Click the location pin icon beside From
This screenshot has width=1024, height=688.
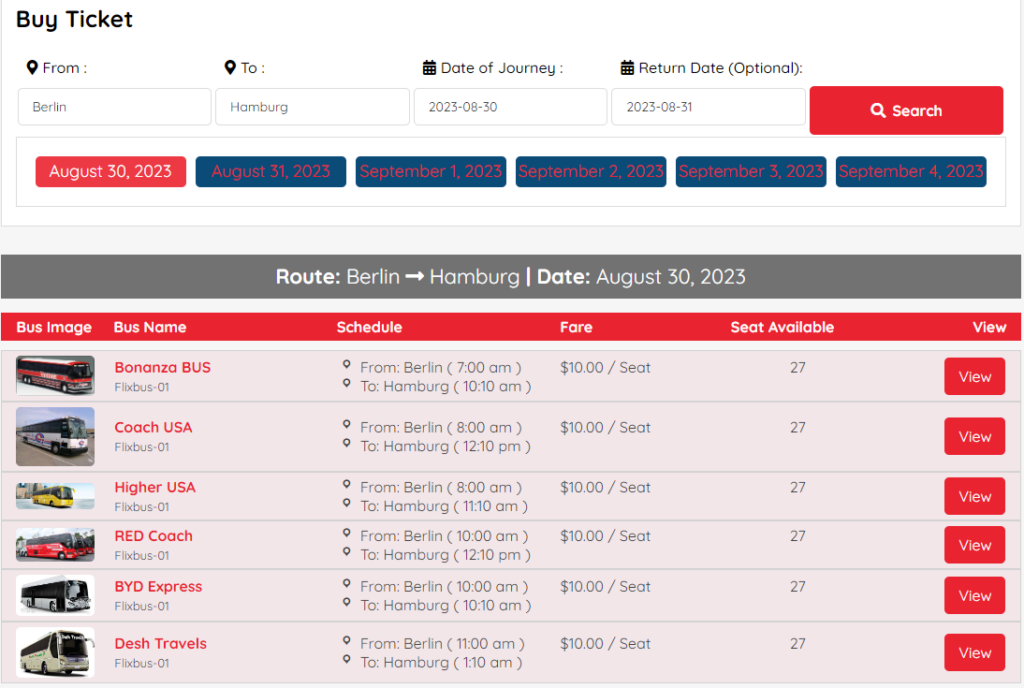[x=32, y=68]
